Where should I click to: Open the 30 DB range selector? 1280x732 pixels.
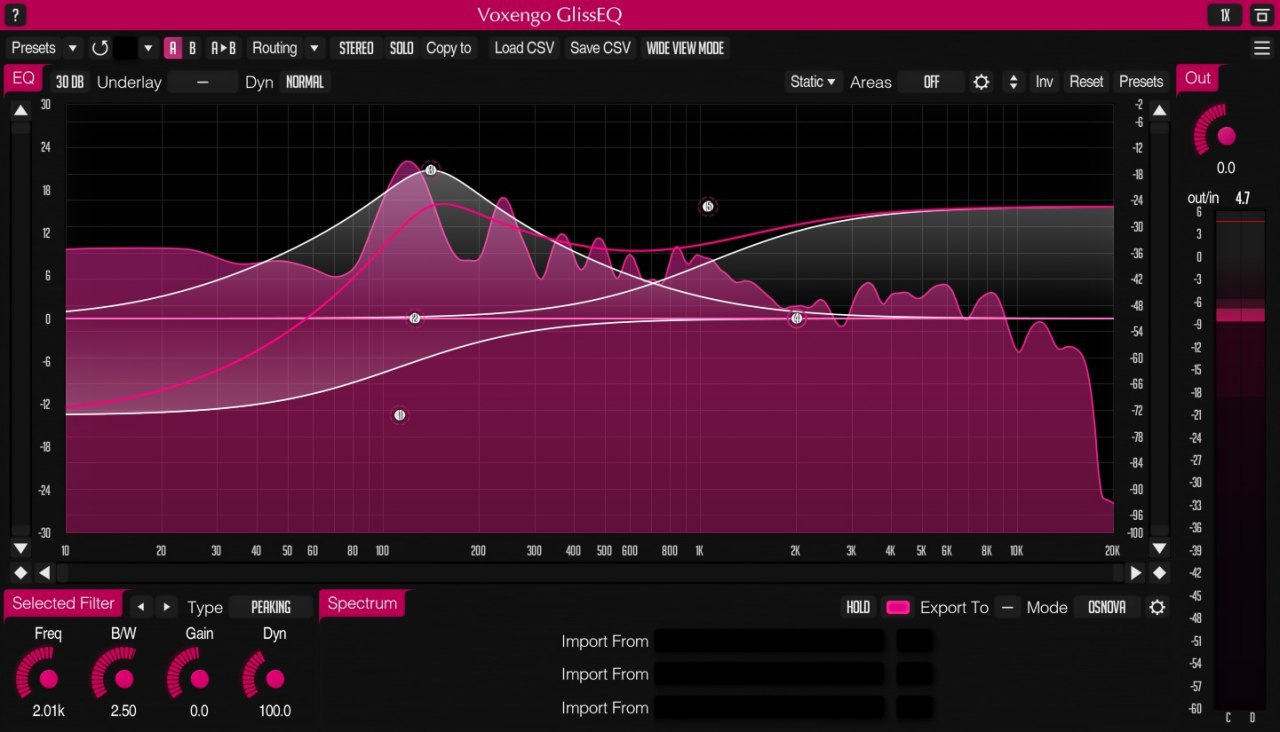tap(69, 82)
